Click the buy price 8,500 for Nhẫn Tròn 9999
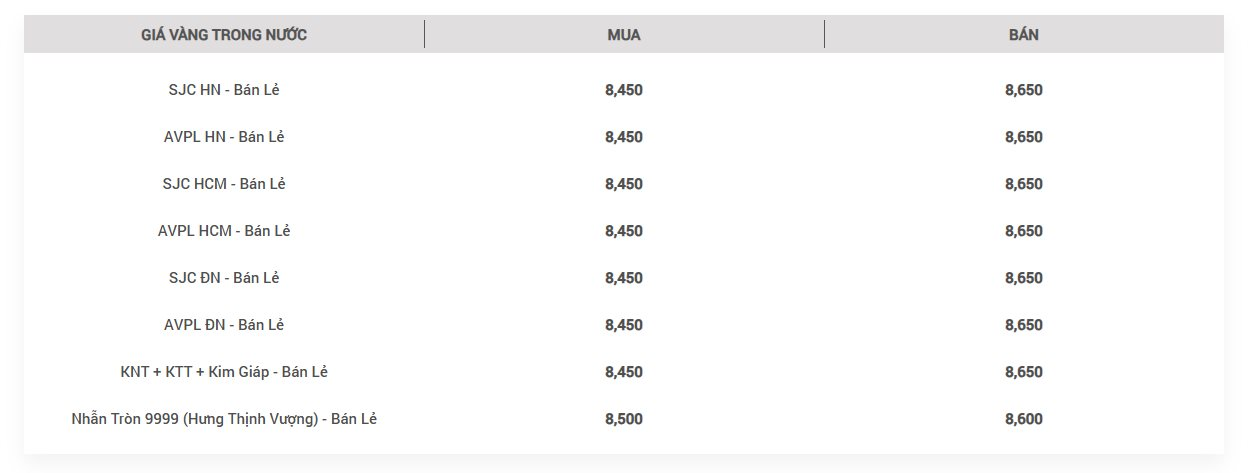Viewport: 1248px width, 473px height. [624, 419]
